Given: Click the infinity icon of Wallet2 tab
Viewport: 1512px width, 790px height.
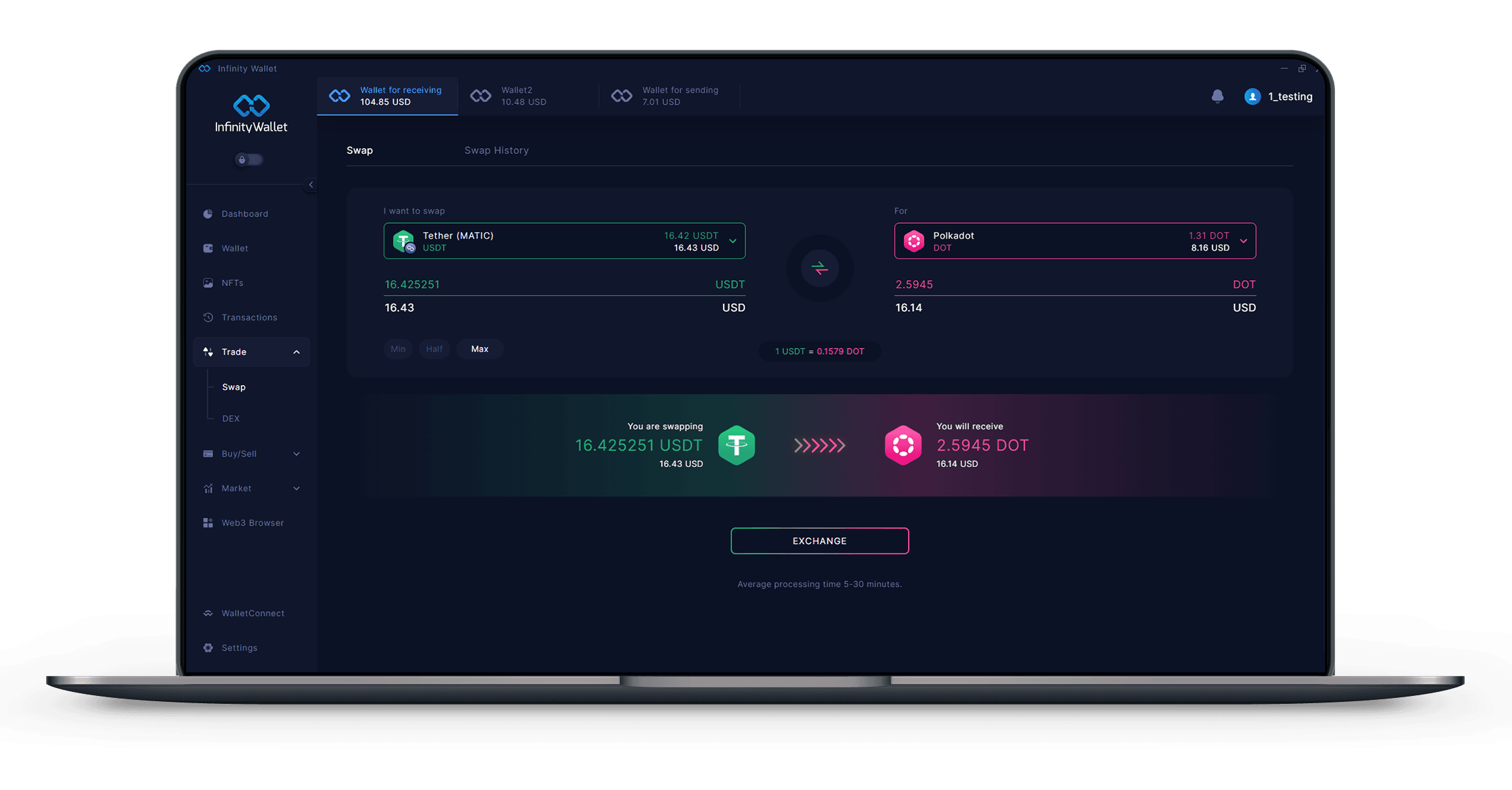Looking at the screenshot, I should pyautogui.click(x=480, y=96).
